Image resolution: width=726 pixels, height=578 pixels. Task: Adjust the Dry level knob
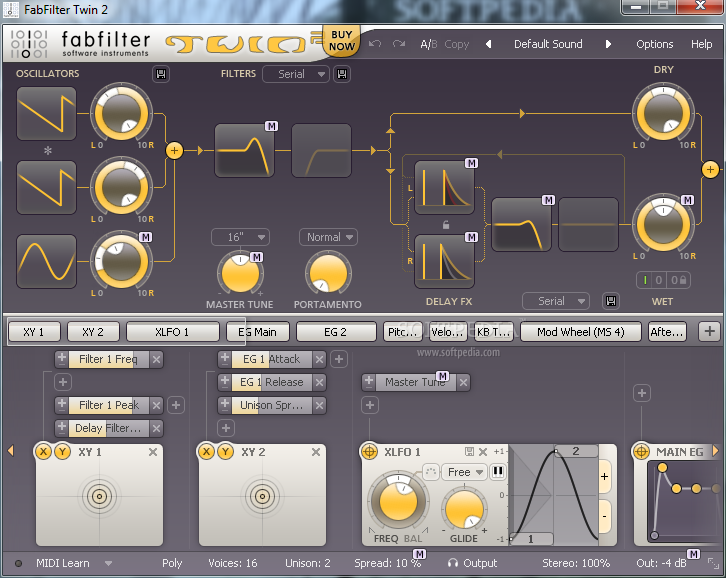click(x=663, y=113)
